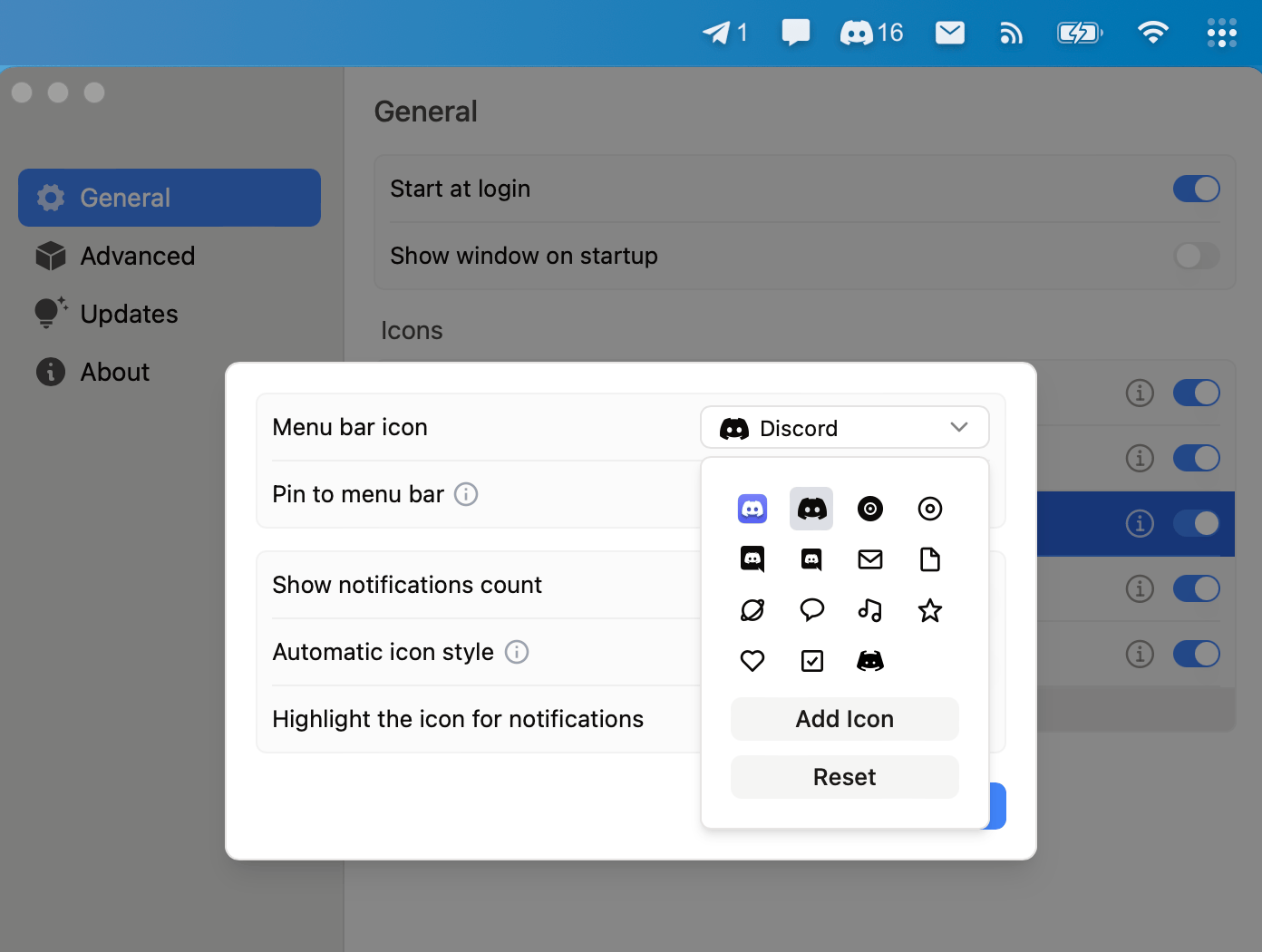Open the mail envelope menu bar item
The image size is (1262, 952).
pos(950,34)
